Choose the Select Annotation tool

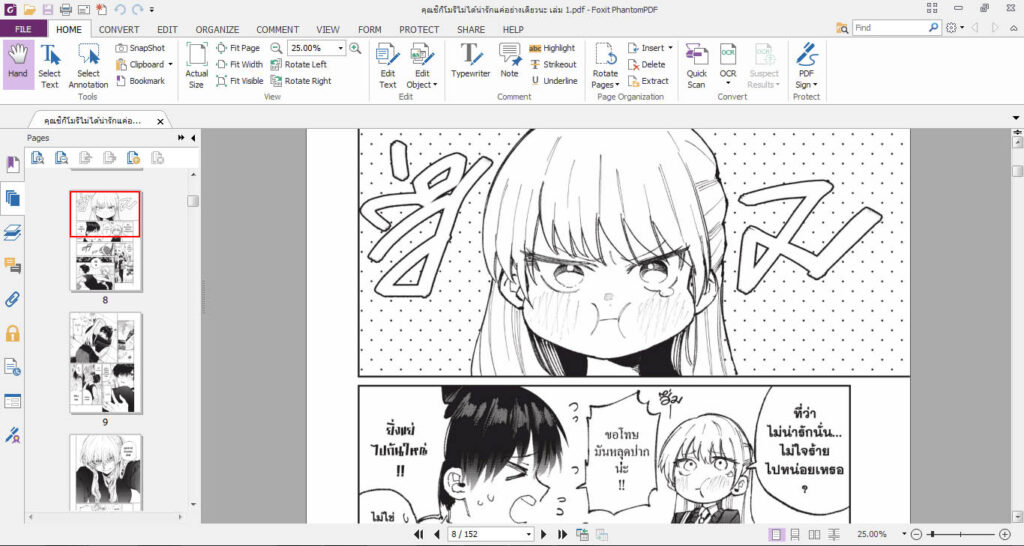[x=88, y=67]
